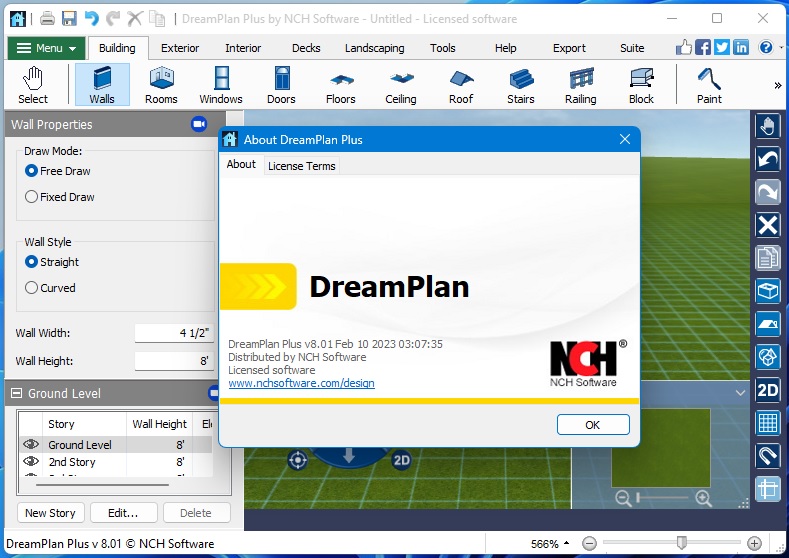Screen dimensions: 789x558
Task: Open the green Menu dropdown
Action: (46, 48)
